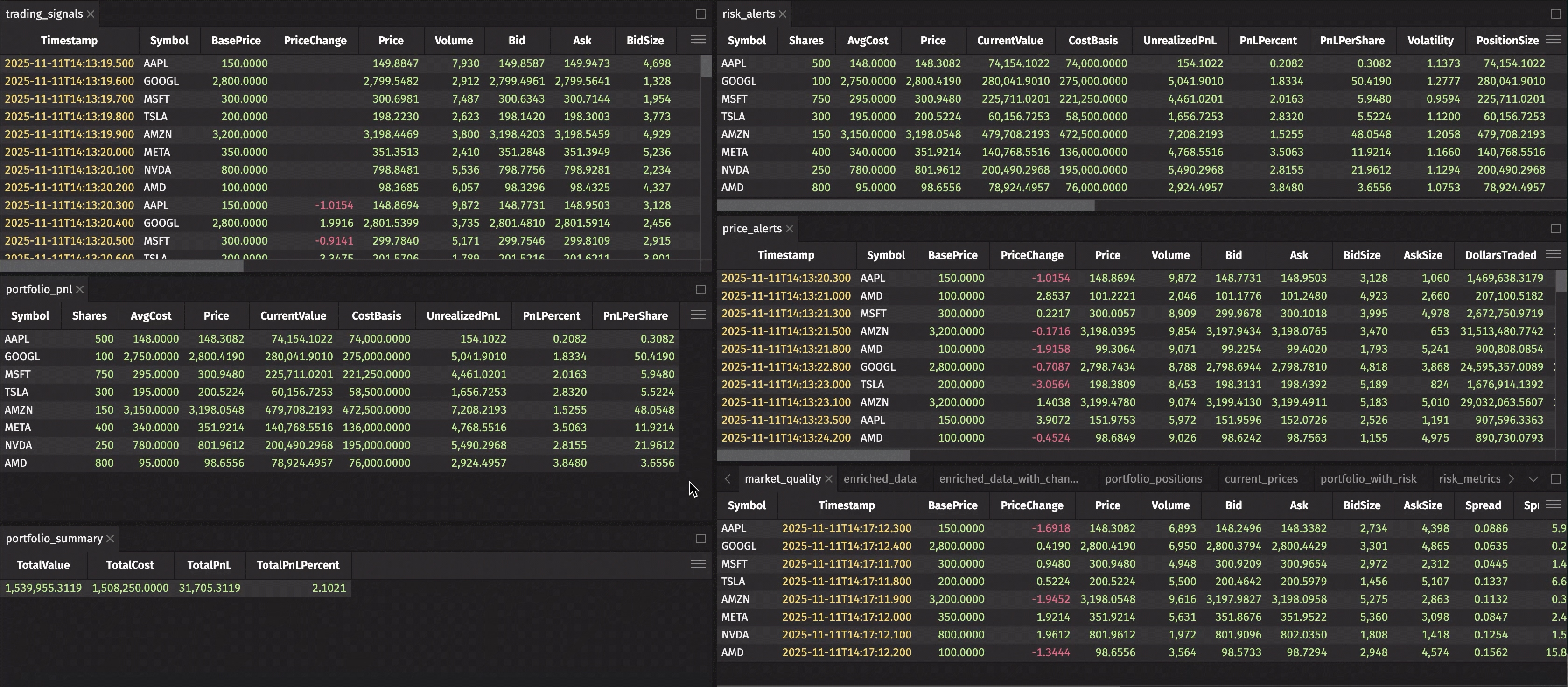Close the price_alerts tab

pyautogui.click(x=790, y=229)
